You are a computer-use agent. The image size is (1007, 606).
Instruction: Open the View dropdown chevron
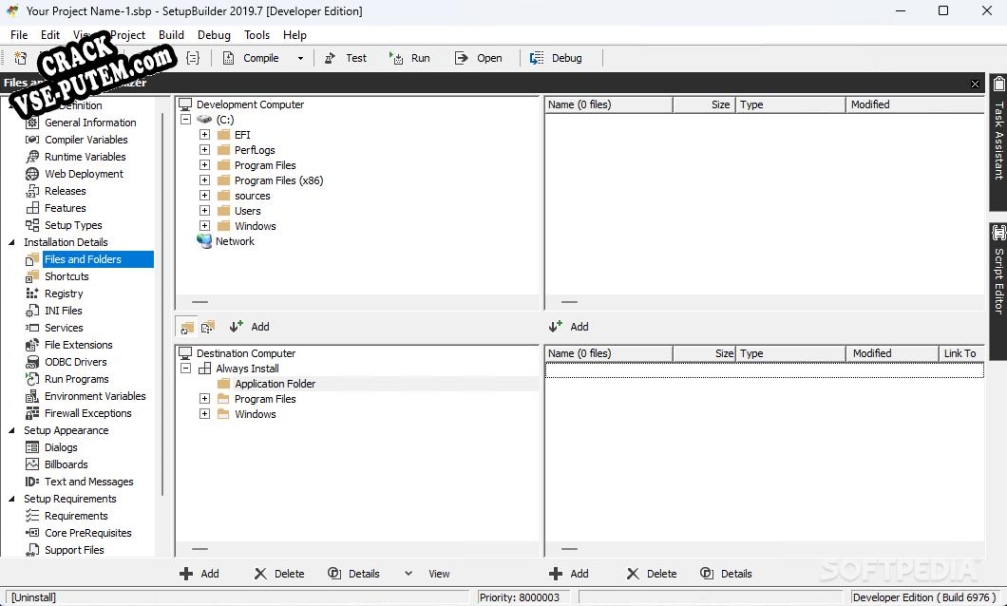coord(408,573)
